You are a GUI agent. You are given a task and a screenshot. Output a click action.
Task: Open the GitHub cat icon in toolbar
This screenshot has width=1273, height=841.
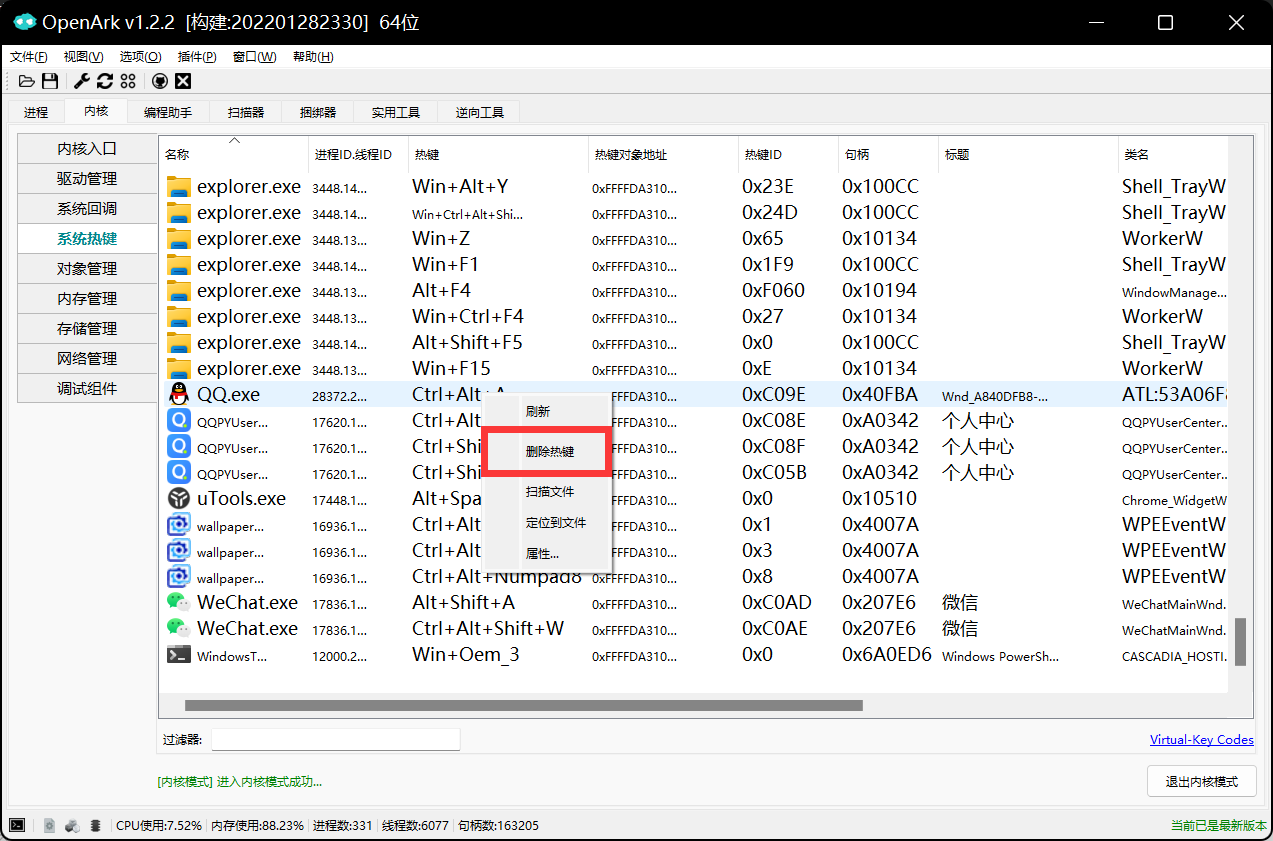(x=159, y=81)
